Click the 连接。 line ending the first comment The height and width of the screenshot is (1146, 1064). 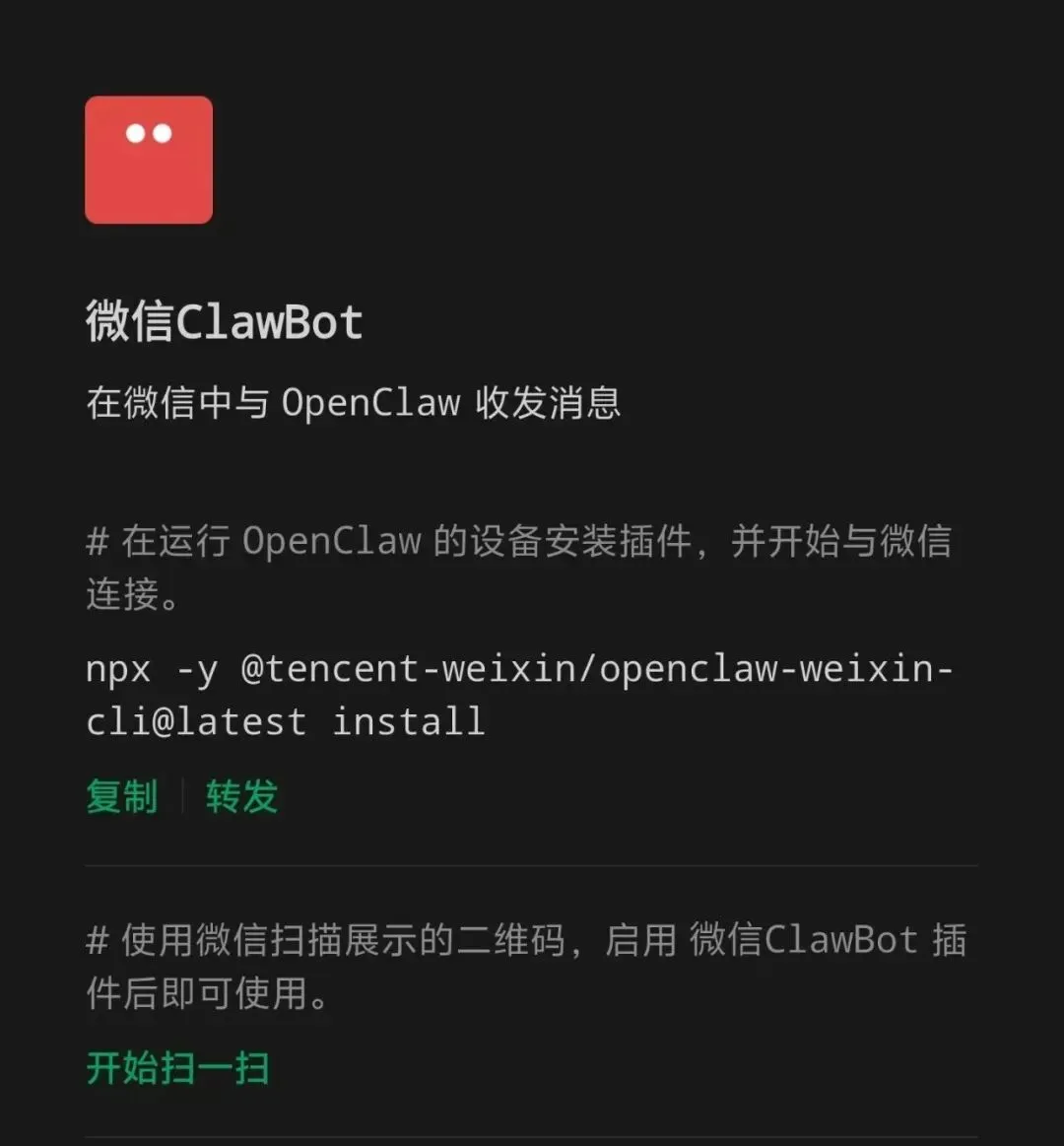[x=132, y=594]
